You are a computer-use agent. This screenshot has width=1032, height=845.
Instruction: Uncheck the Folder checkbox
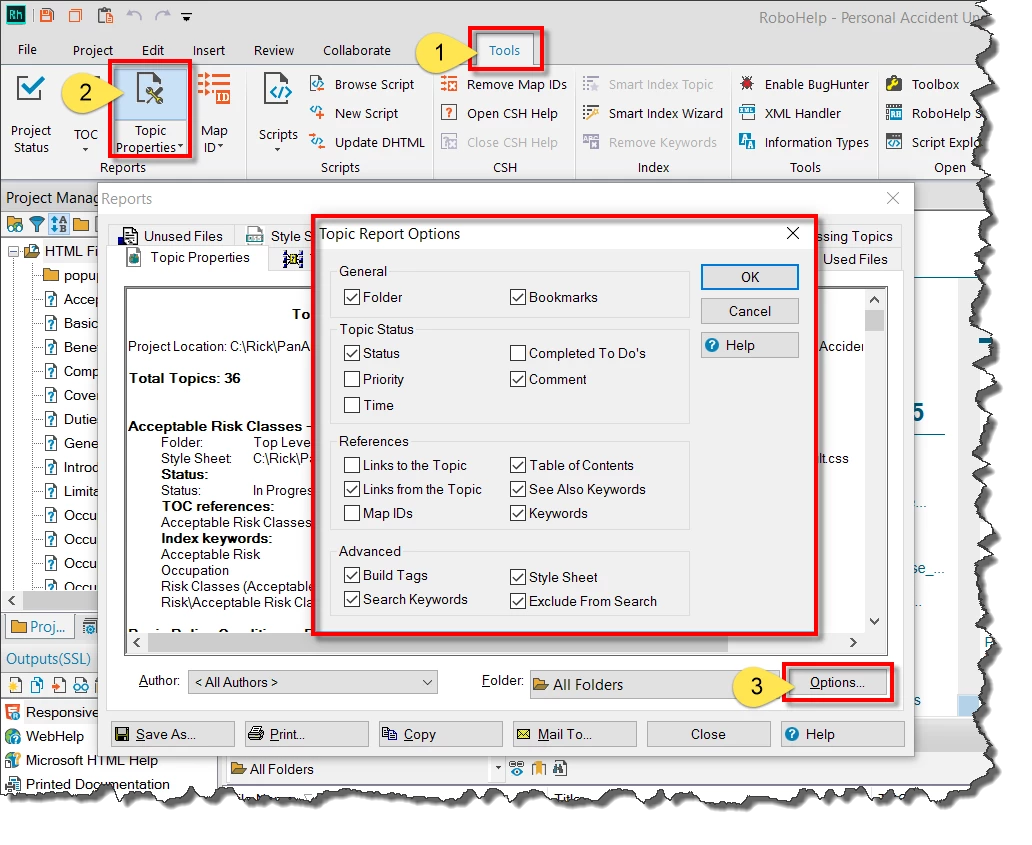click(x=352, y=297)
